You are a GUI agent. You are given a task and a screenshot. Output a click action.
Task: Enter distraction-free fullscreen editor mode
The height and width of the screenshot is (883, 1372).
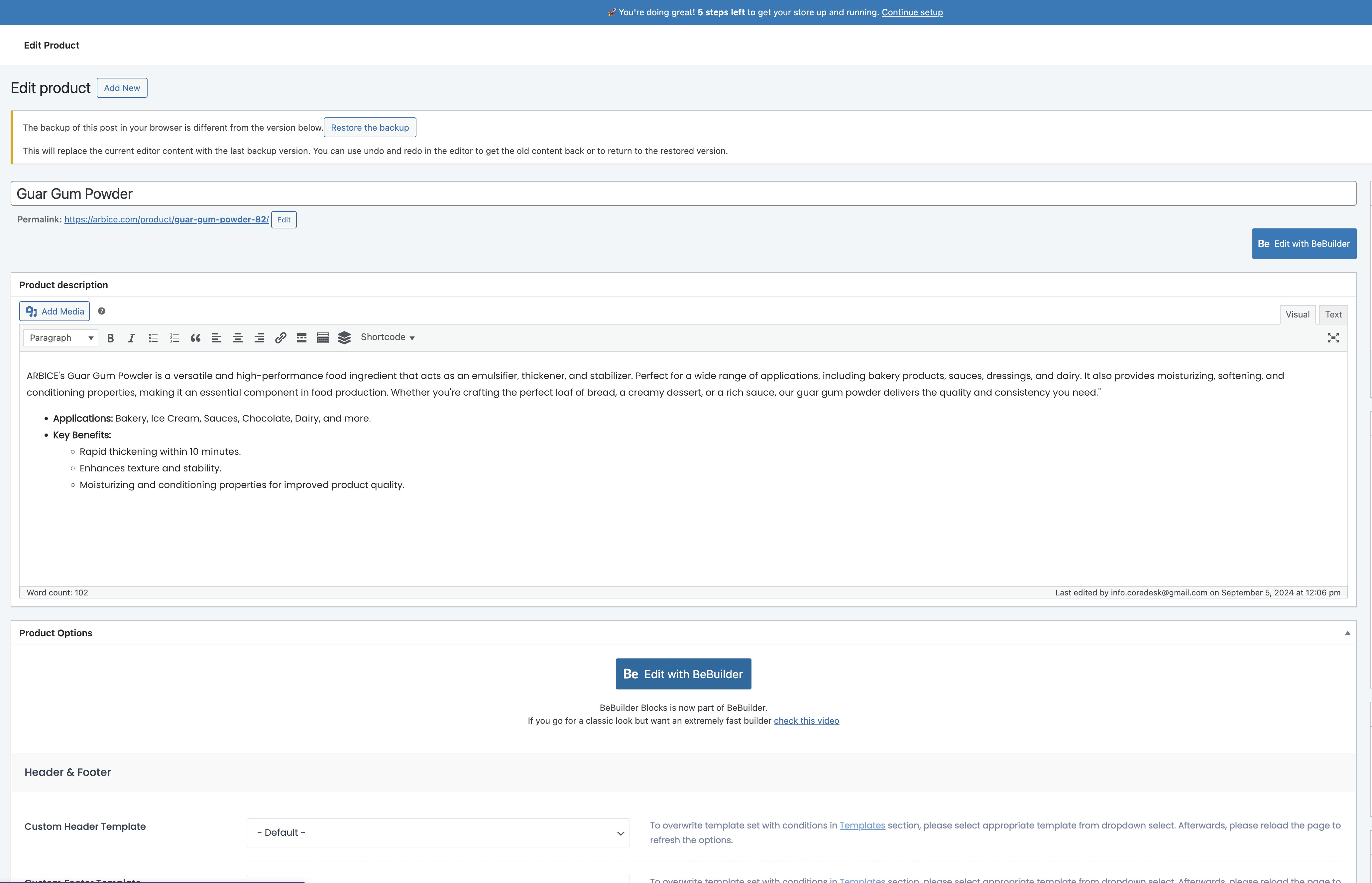point(1333,338)
